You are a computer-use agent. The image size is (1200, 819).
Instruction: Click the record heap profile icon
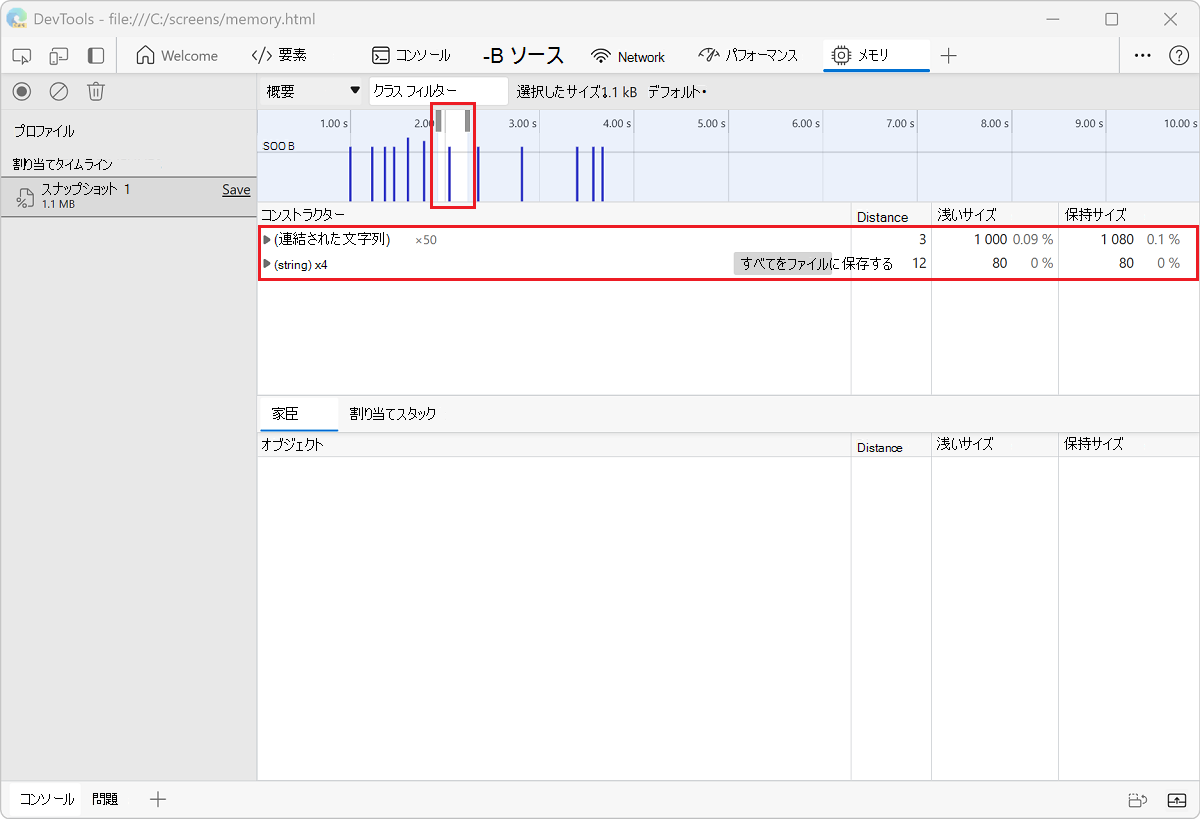(21, 91)
